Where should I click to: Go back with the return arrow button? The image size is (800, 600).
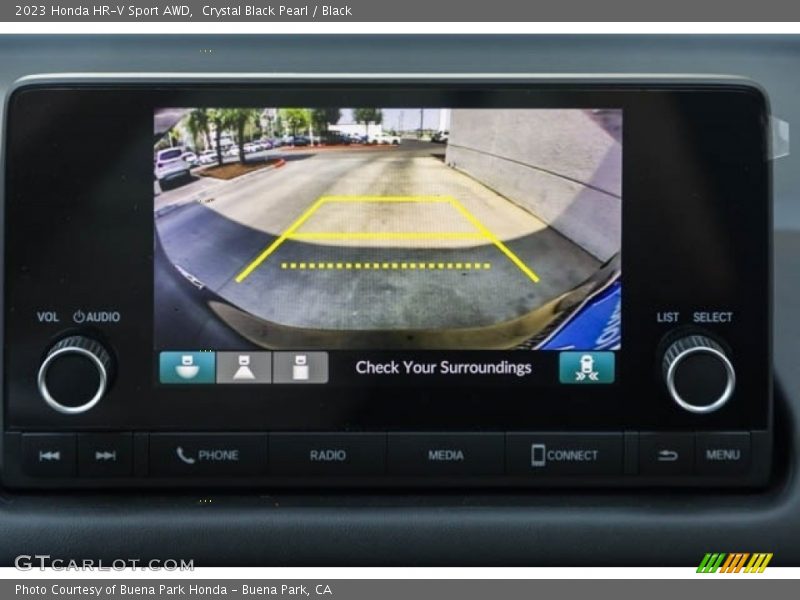[667, 455]
